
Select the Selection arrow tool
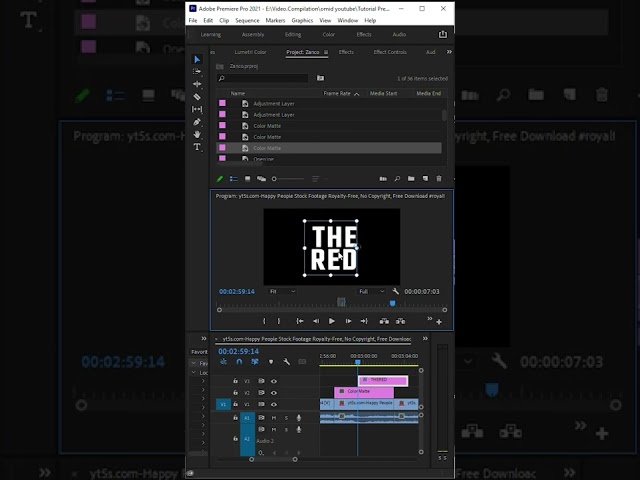(x=197, y=60)
